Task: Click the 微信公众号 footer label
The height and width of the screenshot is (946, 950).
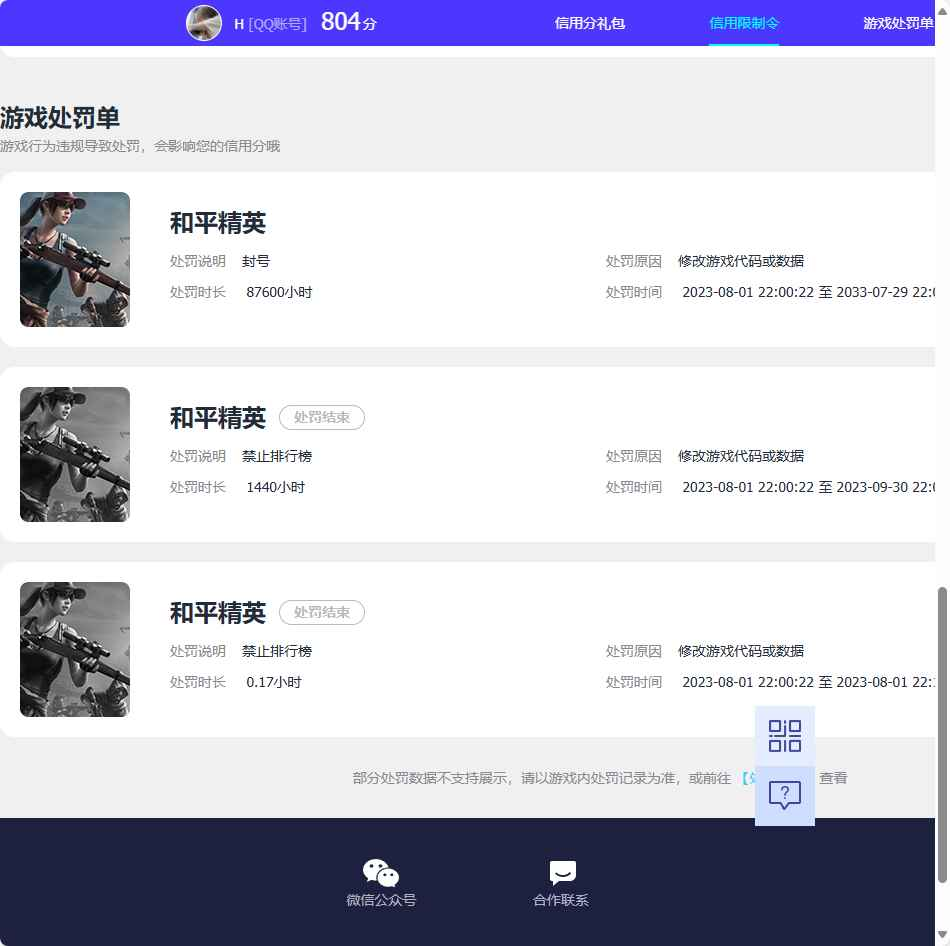Action: tap(381, 900)
